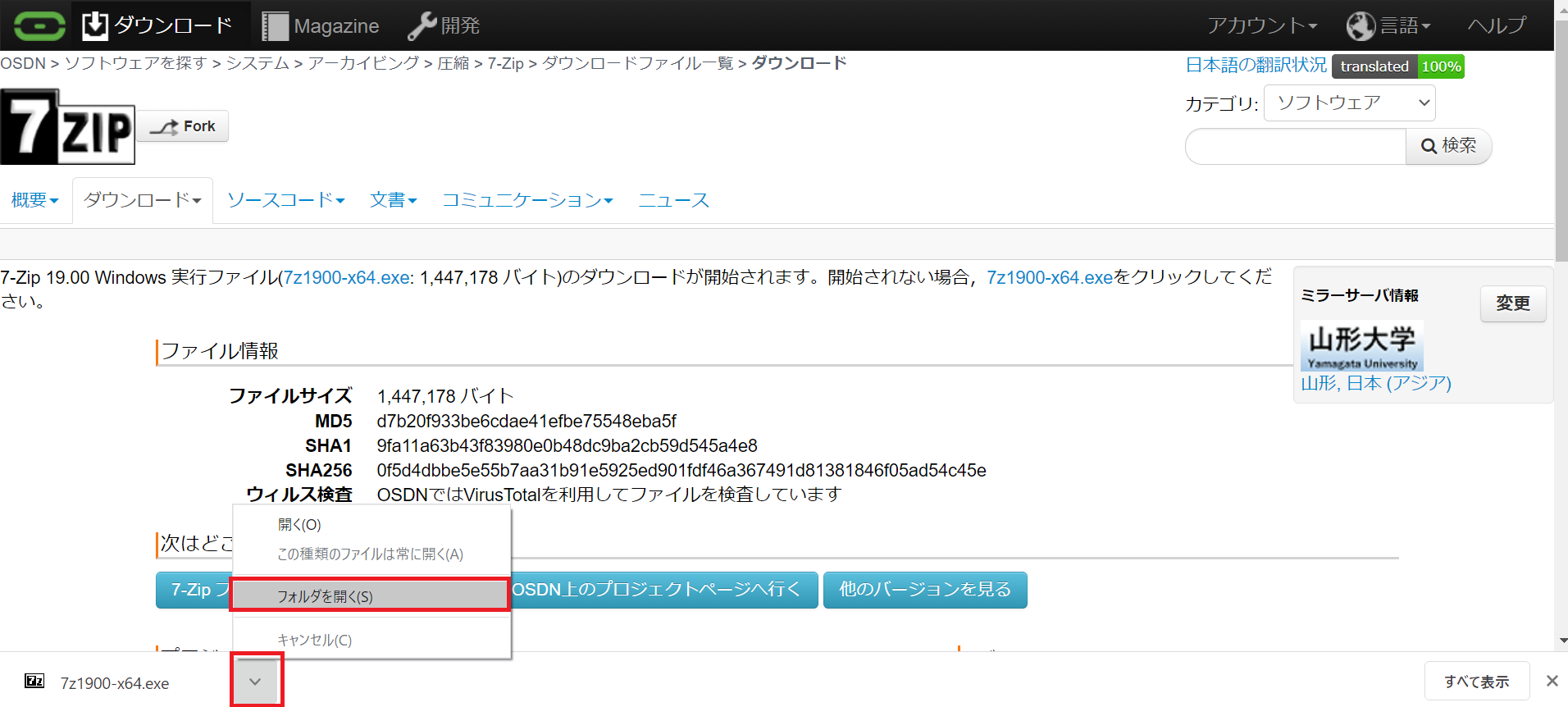Viewport: 1568px width, 707px height.
Task: Choose 開く(O) in the context menu
Action: pyautogui.click(x=371, y=525)
